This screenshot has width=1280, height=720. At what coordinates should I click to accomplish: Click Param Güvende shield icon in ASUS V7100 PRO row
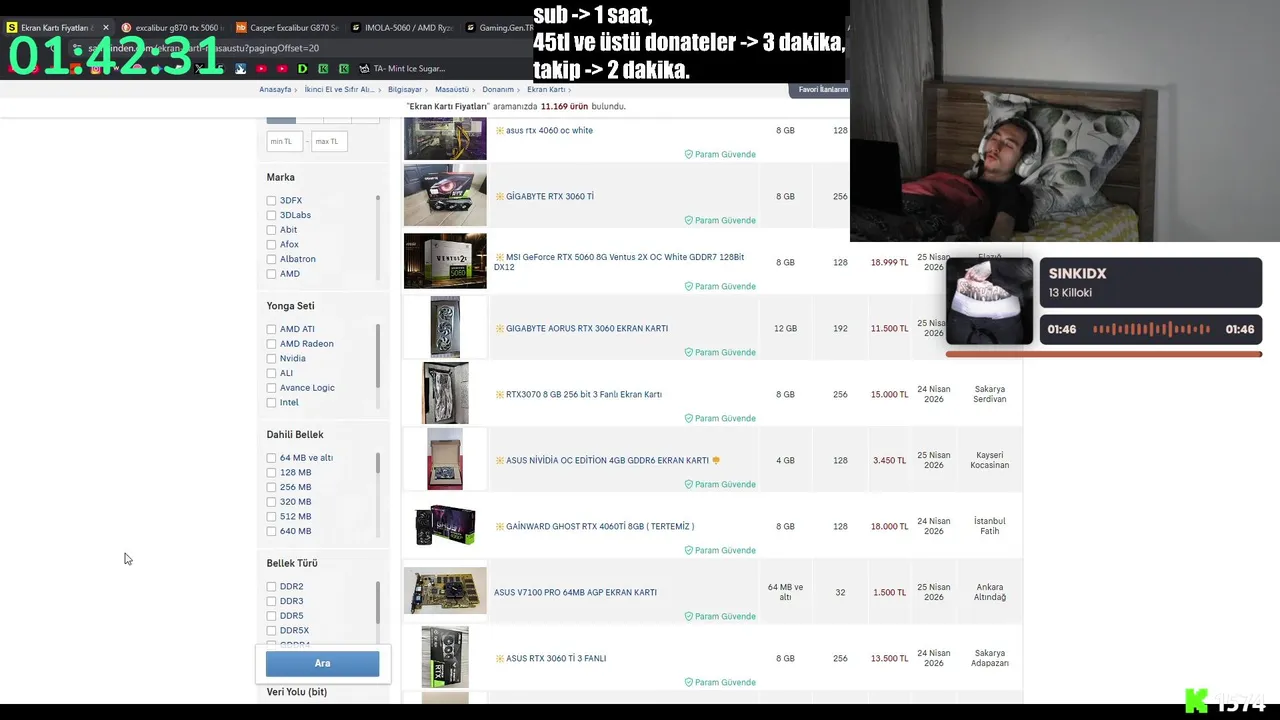pyautogui.click(x=689, y=616)
